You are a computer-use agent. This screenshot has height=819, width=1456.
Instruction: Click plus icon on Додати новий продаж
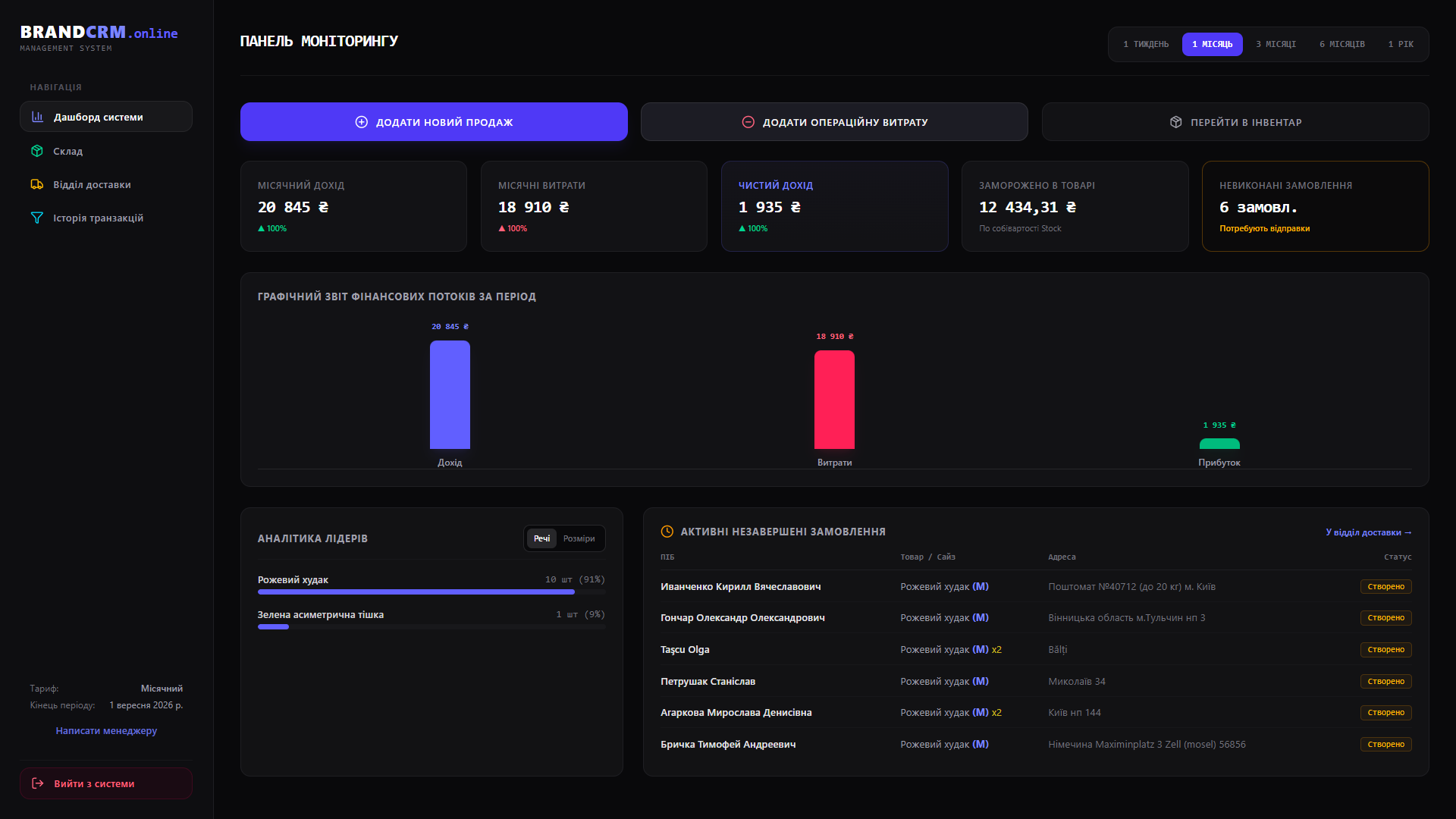click(x=362, y=122)
